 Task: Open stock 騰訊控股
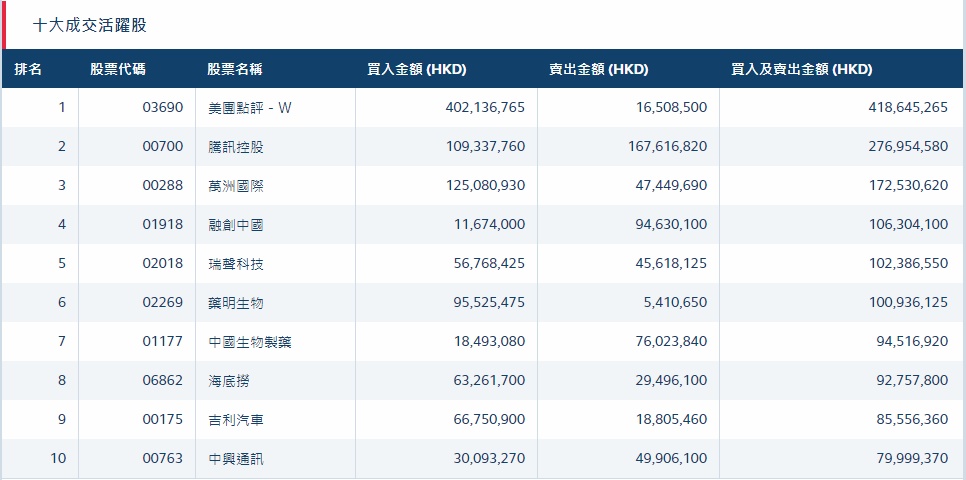pyautogui.click(x=236, y=147)
